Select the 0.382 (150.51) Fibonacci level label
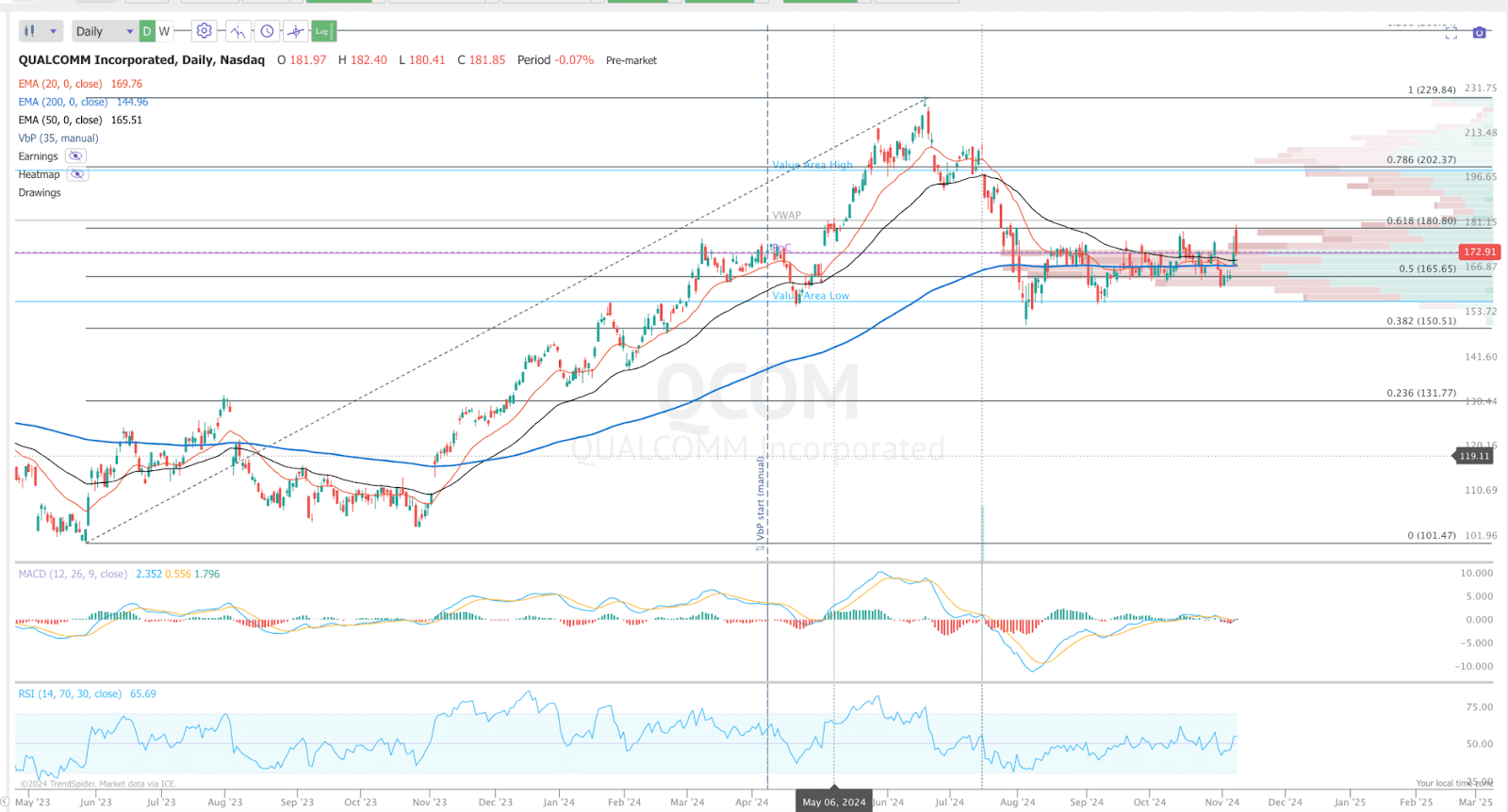Screen dimensions: 1508x812 tap(1421, 321)
